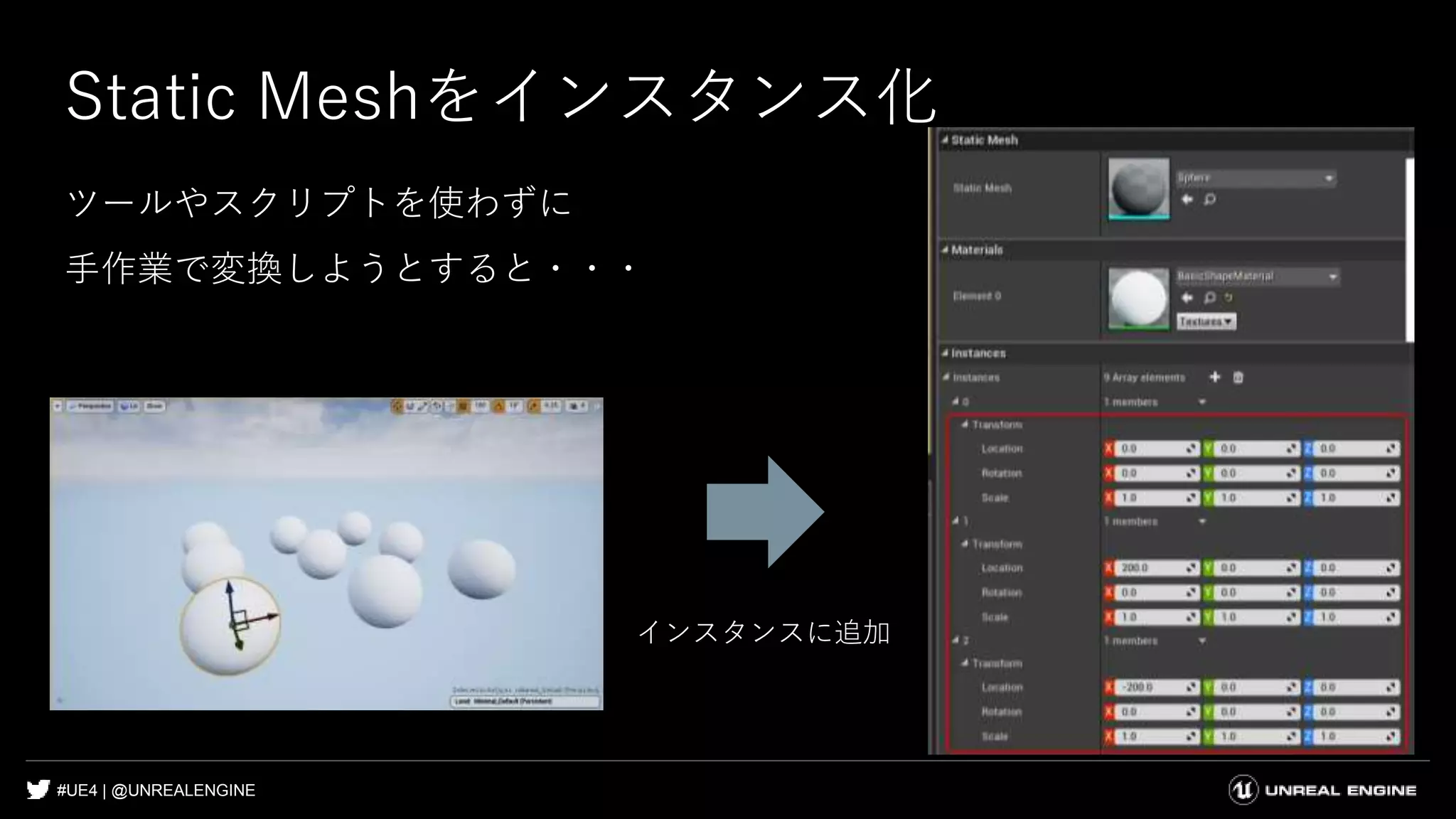Select the rightmost sphere in viewport
The width and height of the screenshot is (1456, 819).
pos(482,569)
